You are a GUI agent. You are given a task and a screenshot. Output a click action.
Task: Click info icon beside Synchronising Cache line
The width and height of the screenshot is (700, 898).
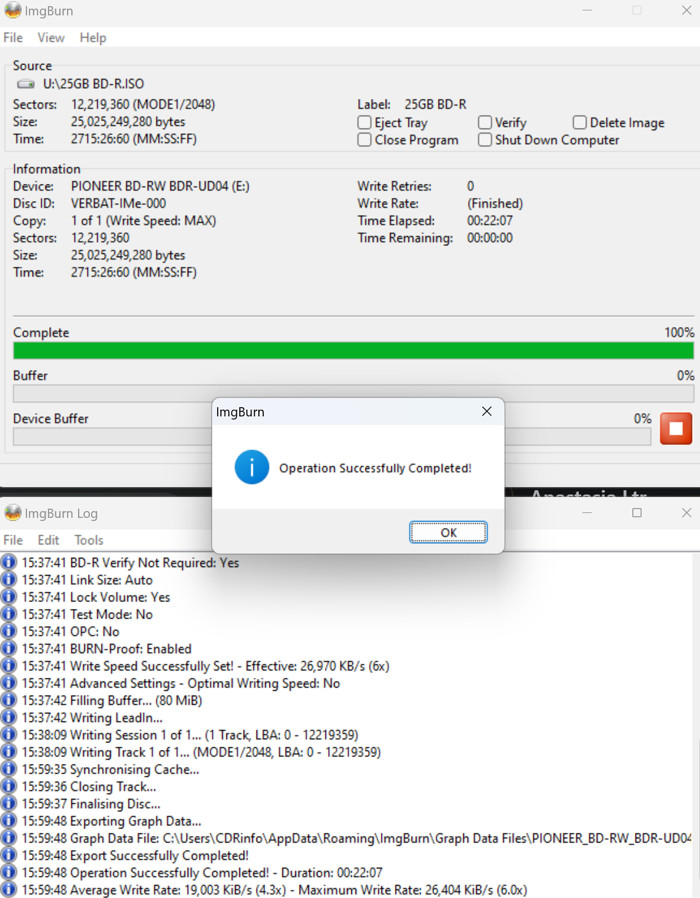tap(9, 769)
